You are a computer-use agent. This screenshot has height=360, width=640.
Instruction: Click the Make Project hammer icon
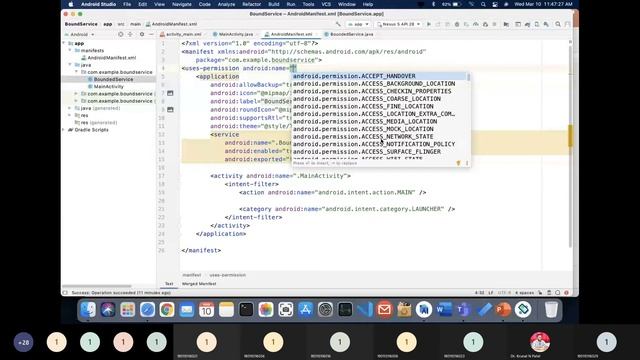[x=338, y=24]
